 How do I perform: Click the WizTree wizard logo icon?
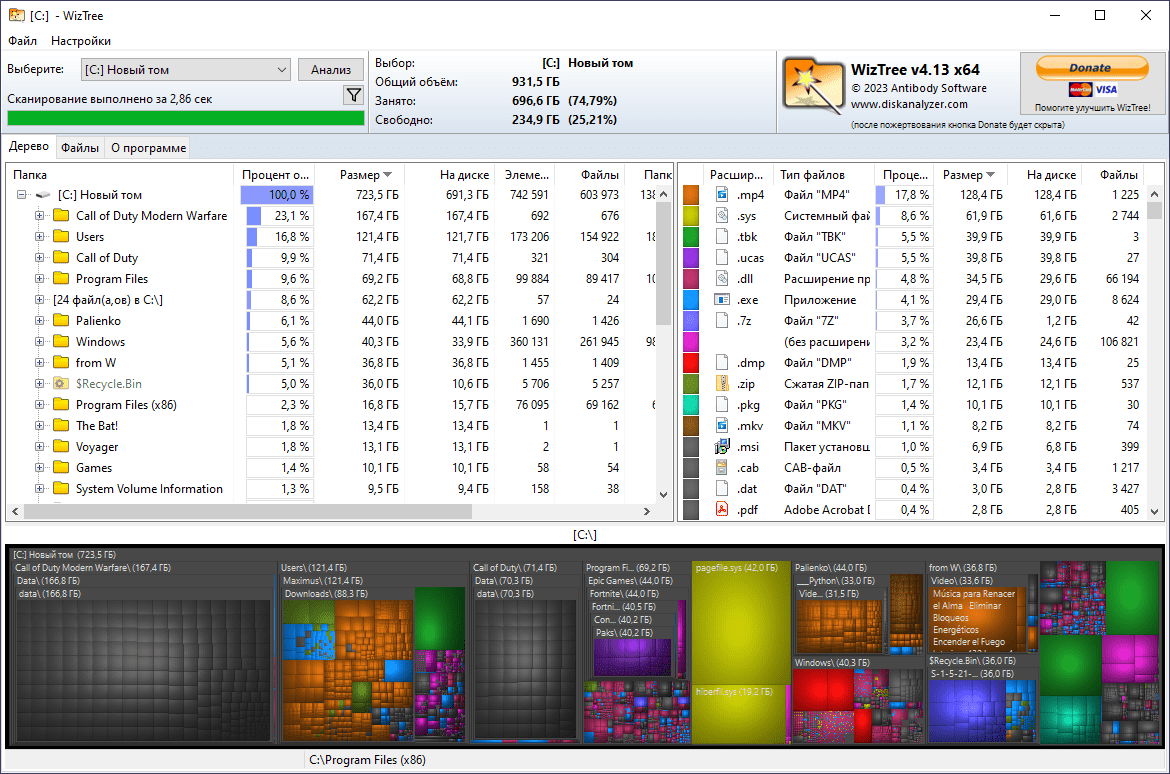[x=813, y=87]
